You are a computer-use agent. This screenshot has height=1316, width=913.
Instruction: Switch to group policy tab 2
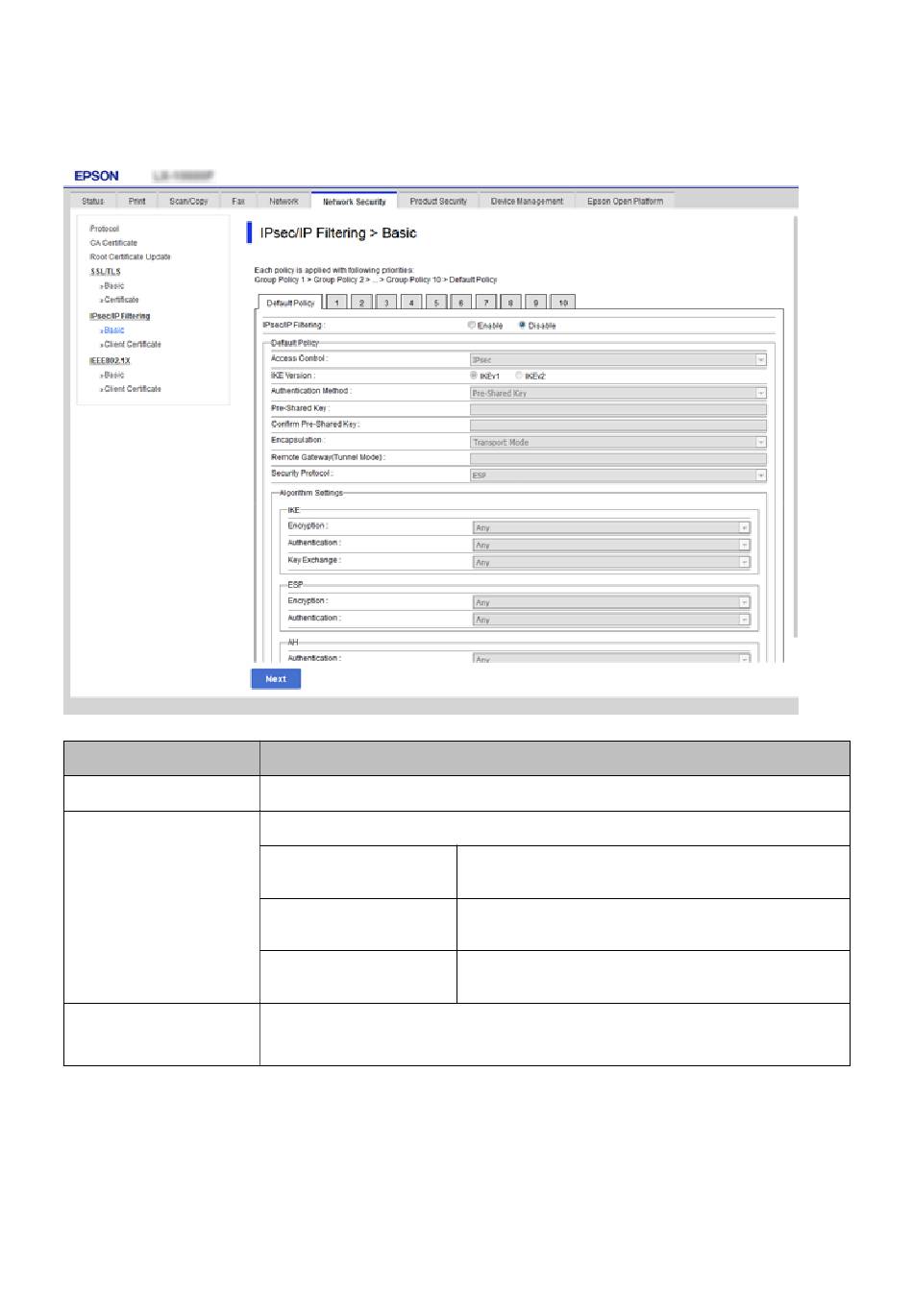[361, 303]
